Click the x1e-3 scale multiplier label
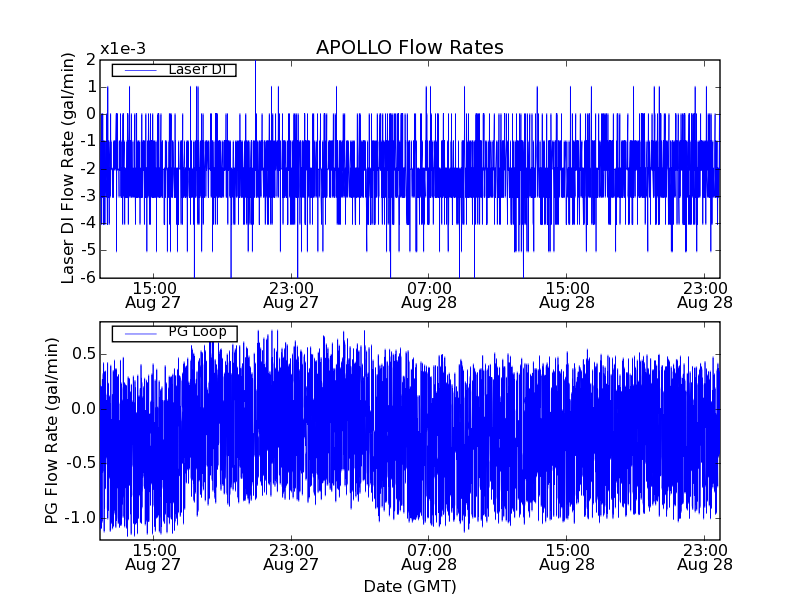The image size is (800, 600). 122,49
